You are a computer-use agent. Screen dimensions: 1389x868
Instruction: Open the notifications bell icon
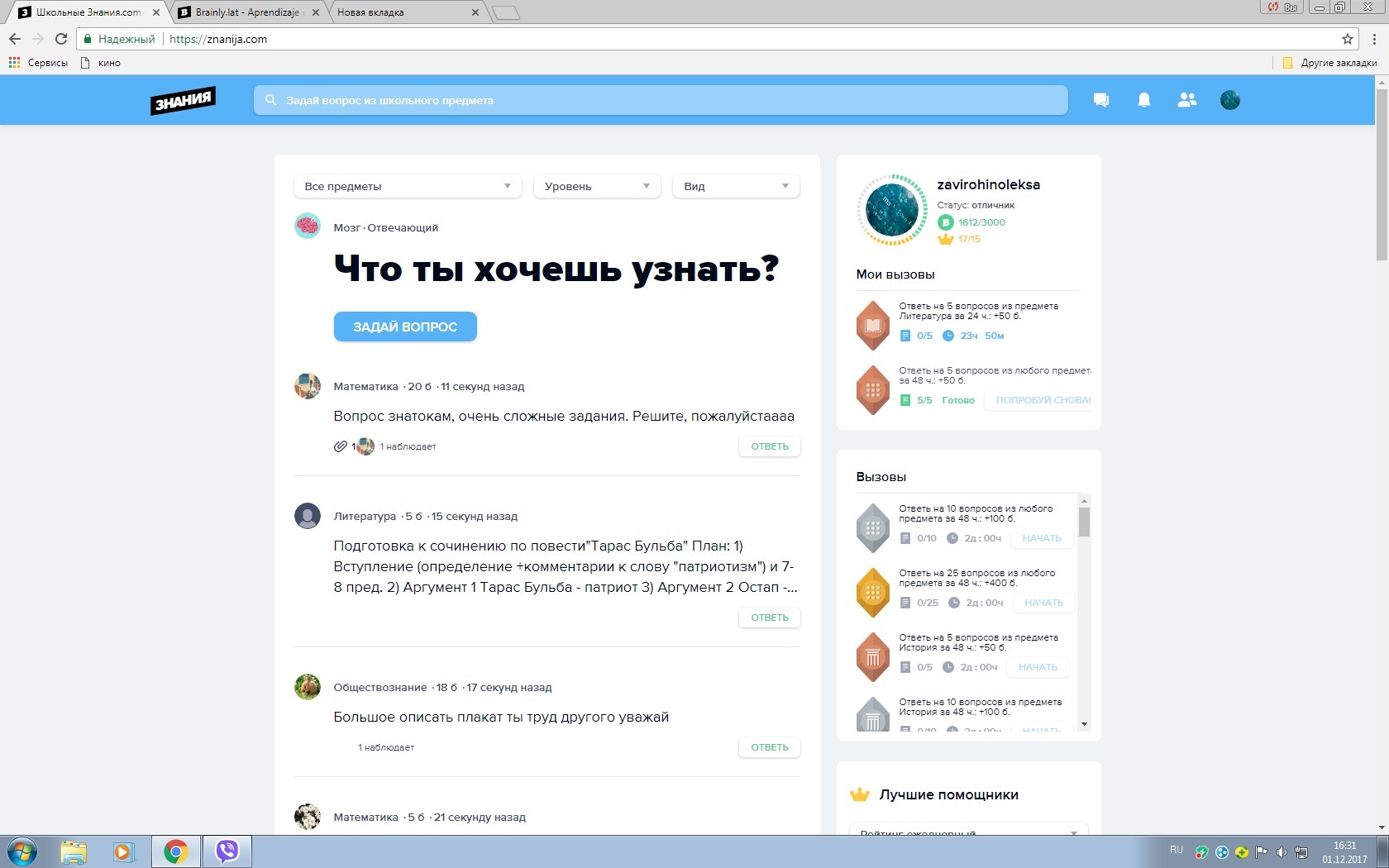[1143, 100]
